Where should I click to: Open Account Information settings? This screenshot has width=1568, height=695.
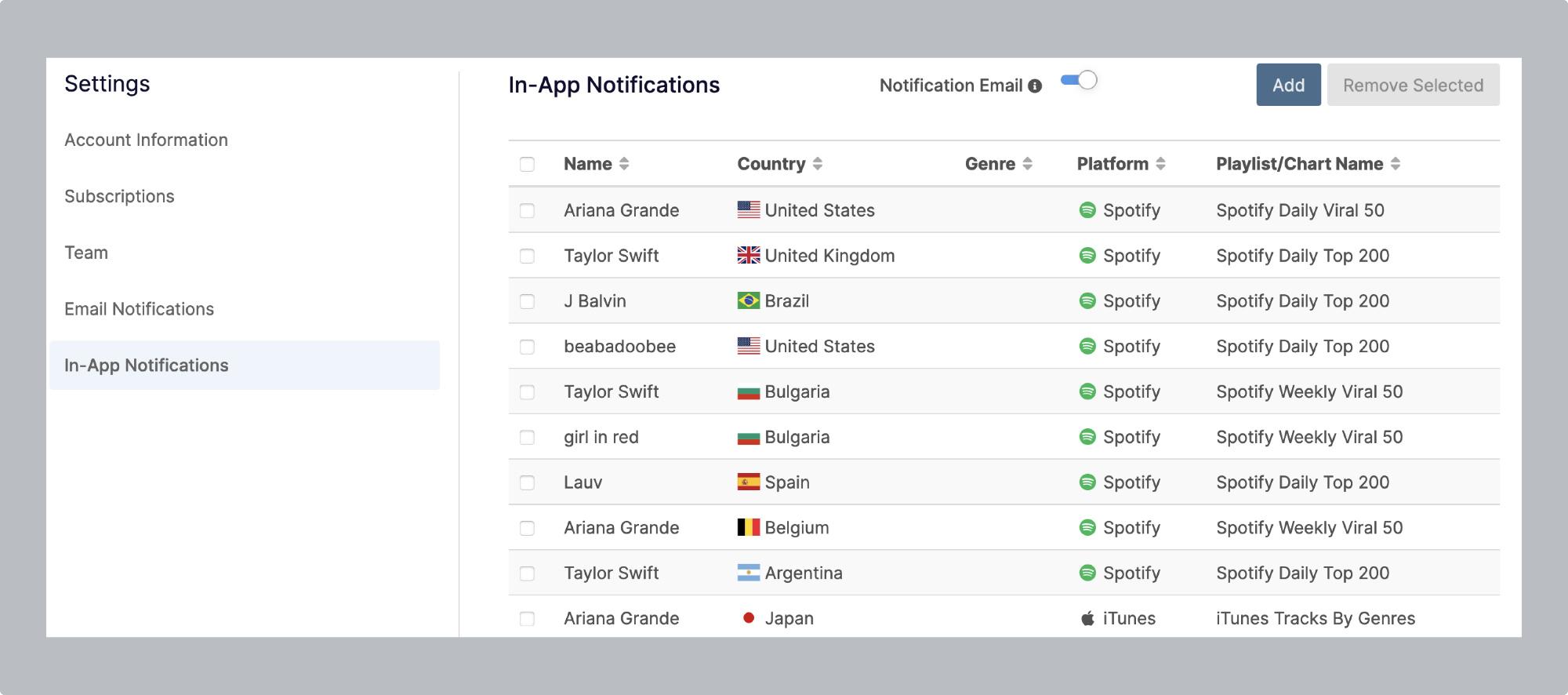146,140
